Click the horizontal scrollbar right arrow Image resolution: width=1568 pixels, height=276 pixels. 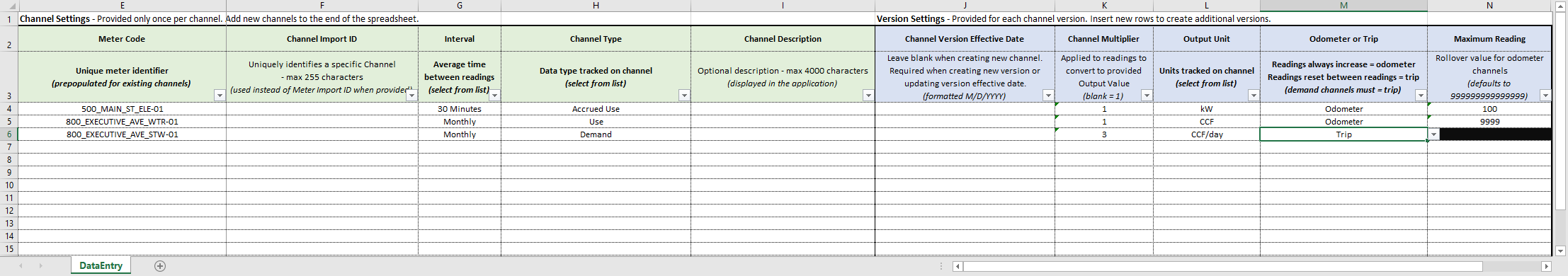[1546, 267]
